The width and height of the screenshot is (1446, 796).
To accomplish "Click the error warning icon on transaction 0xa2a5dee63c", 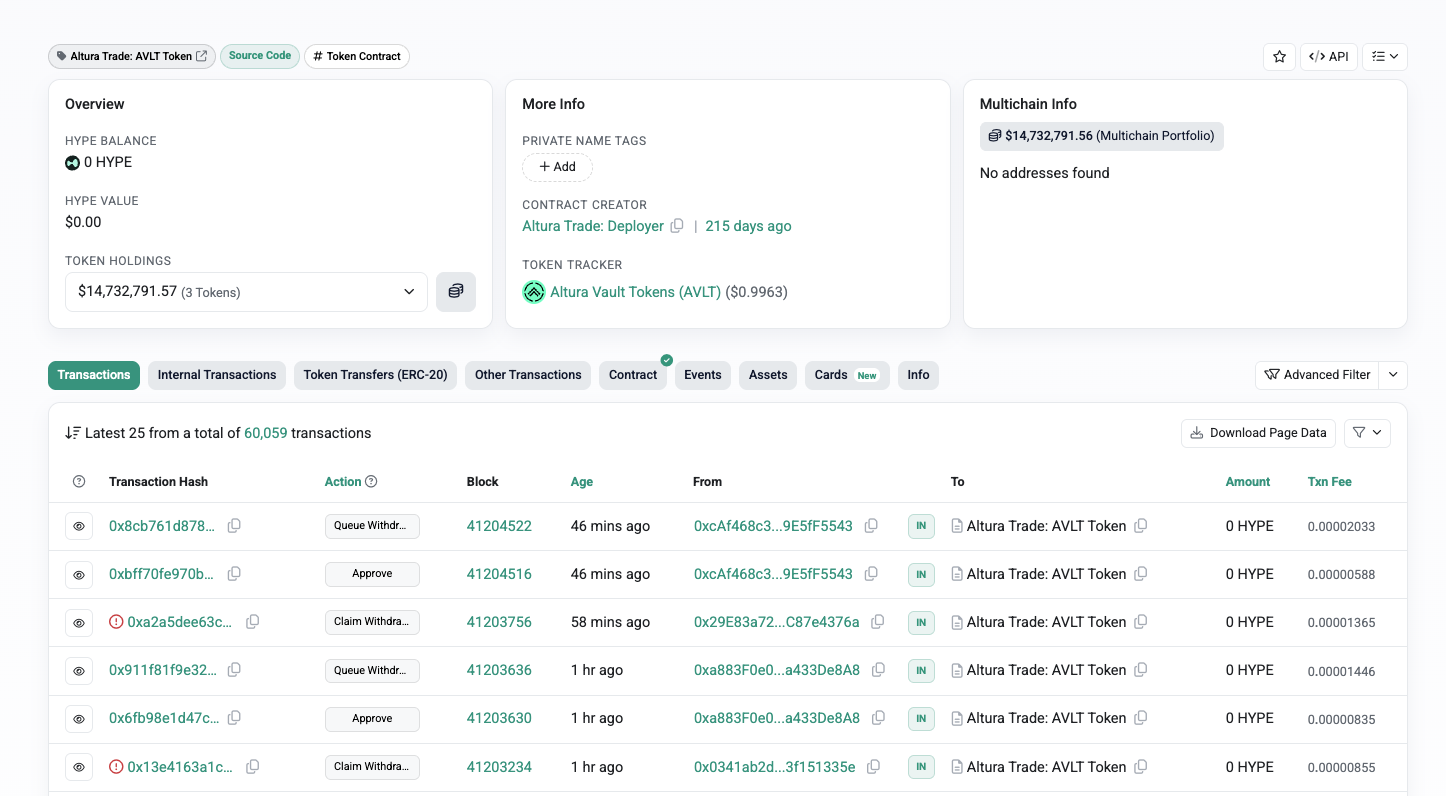I will pyautogui.click(x=116, y=622).
